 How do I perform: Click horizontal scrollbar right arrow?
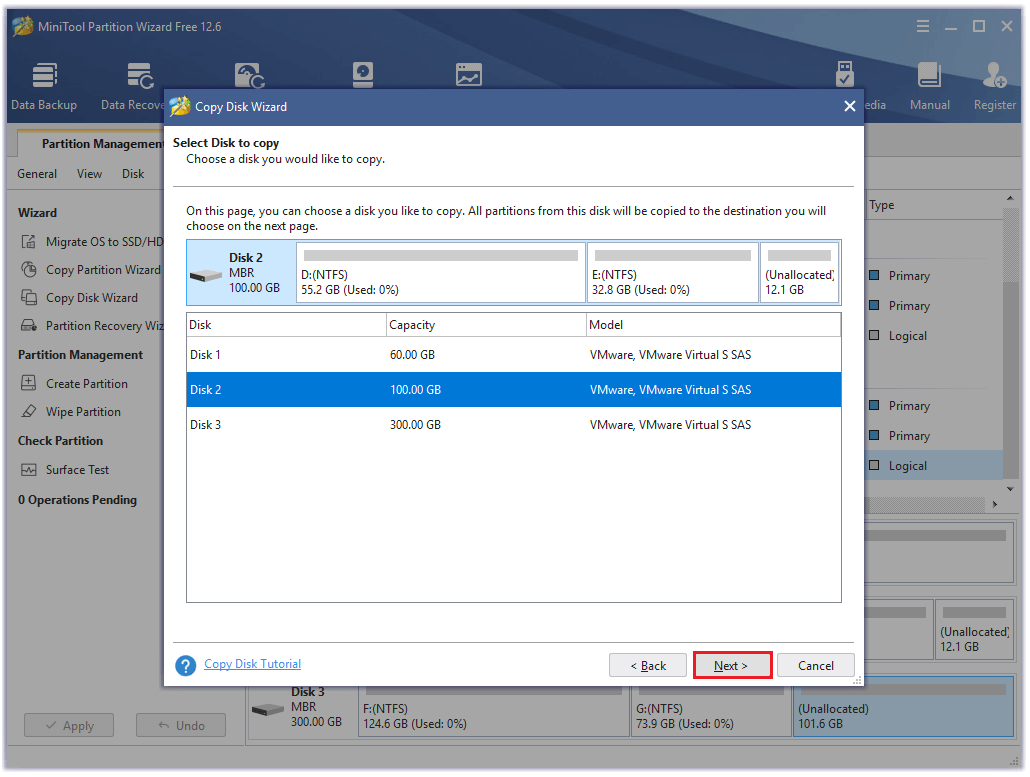[995, 504]
